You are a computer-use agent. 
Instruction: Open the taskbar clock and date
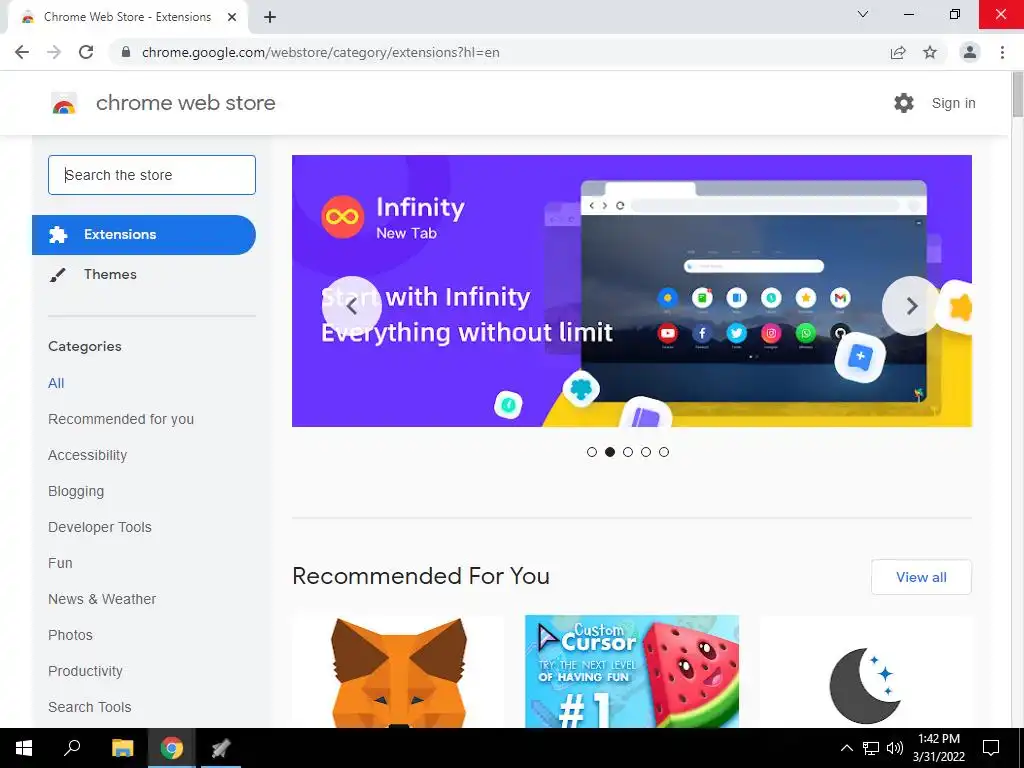938,748
